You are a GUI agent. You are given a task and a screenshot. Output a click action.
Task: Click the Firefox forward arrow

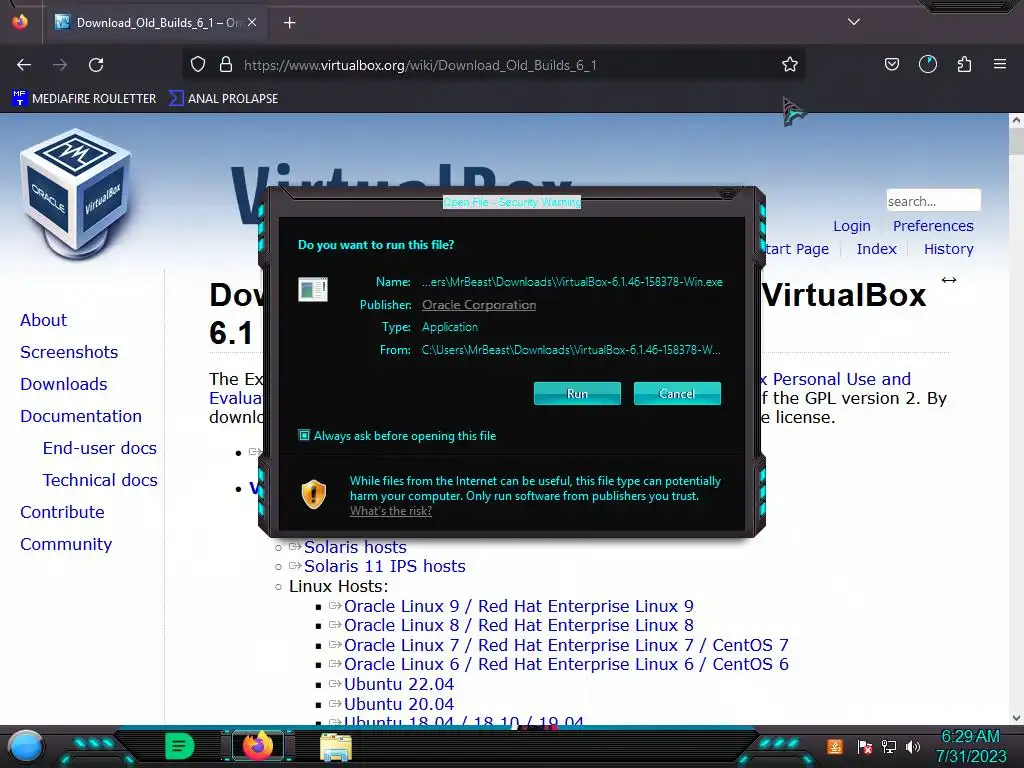point(60,65)
